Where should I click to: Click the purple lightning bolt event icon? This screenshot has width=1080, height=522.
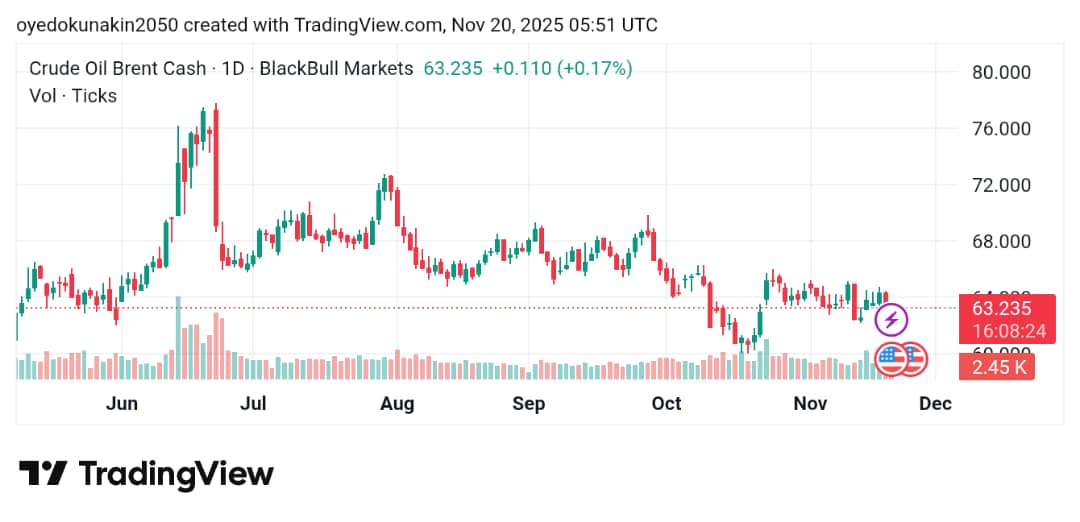pos(892,320)
